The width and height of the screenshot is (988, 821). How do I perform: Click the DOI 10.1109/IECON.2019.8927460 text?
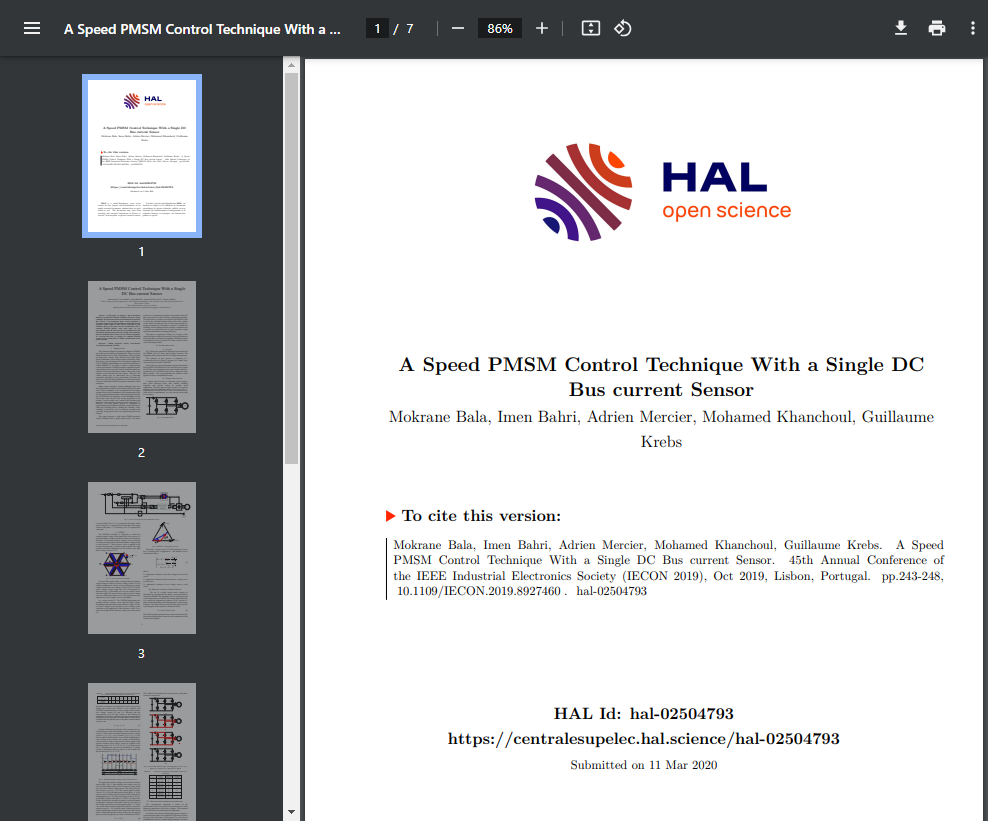click(x=478, y=591)
